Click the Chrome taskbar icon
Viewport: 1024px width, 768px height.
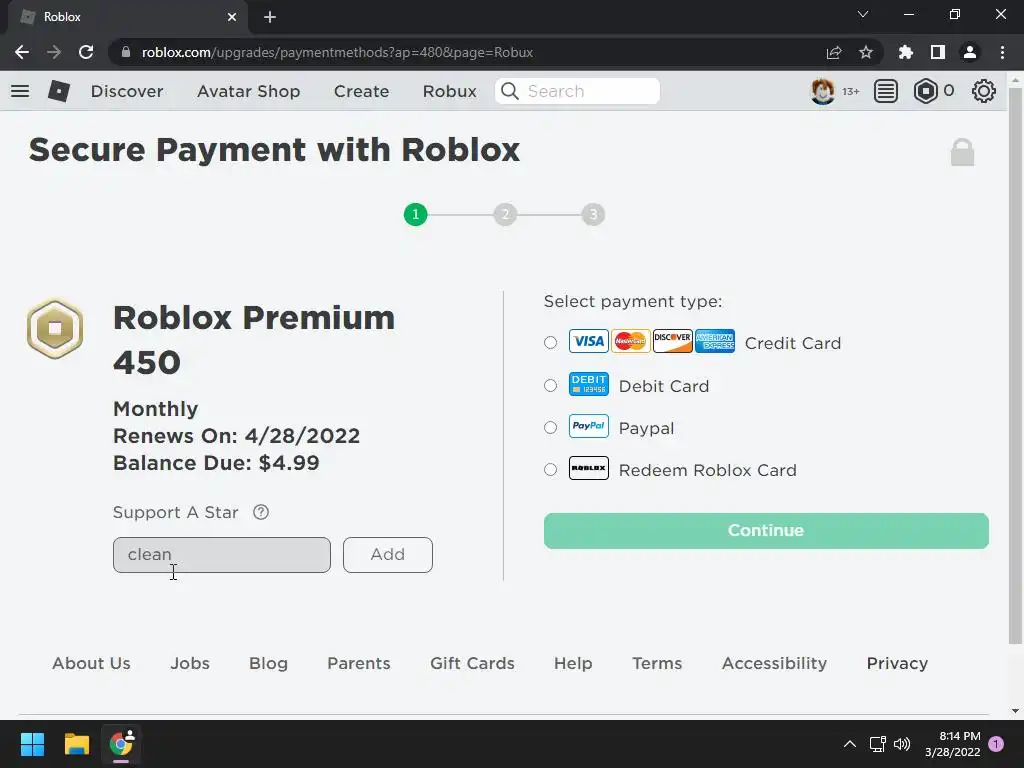pos(121,744)
